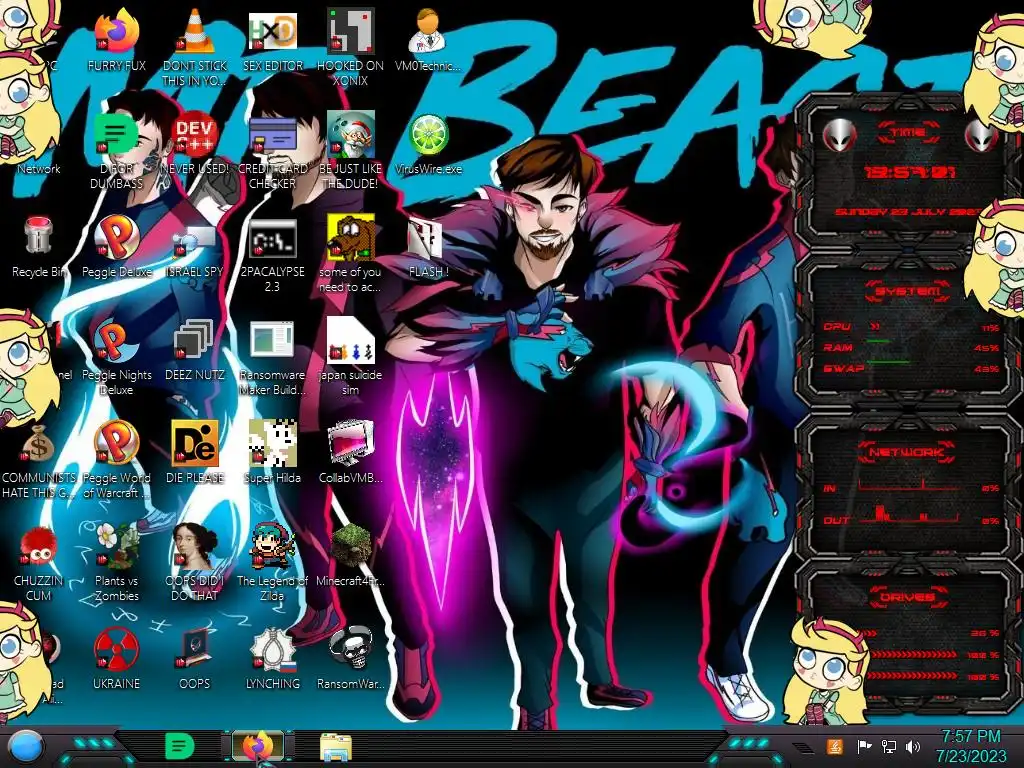Open the money bag COMMUNISTS HATE THIS icon
The image size is (1024, 768).
38,444
